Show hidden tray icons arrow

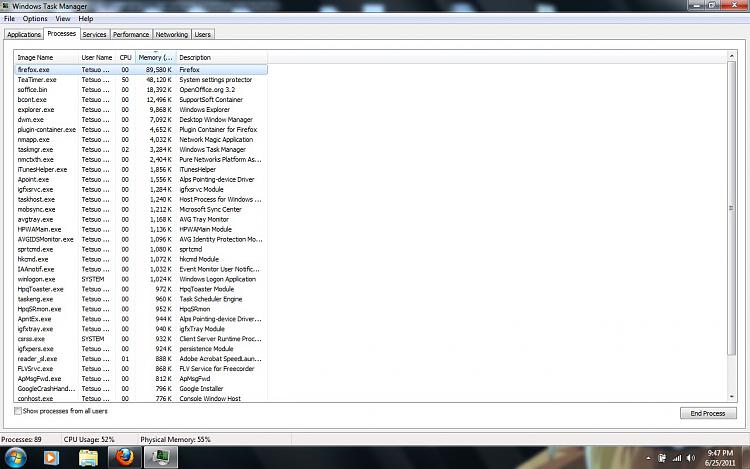[648, 458]
